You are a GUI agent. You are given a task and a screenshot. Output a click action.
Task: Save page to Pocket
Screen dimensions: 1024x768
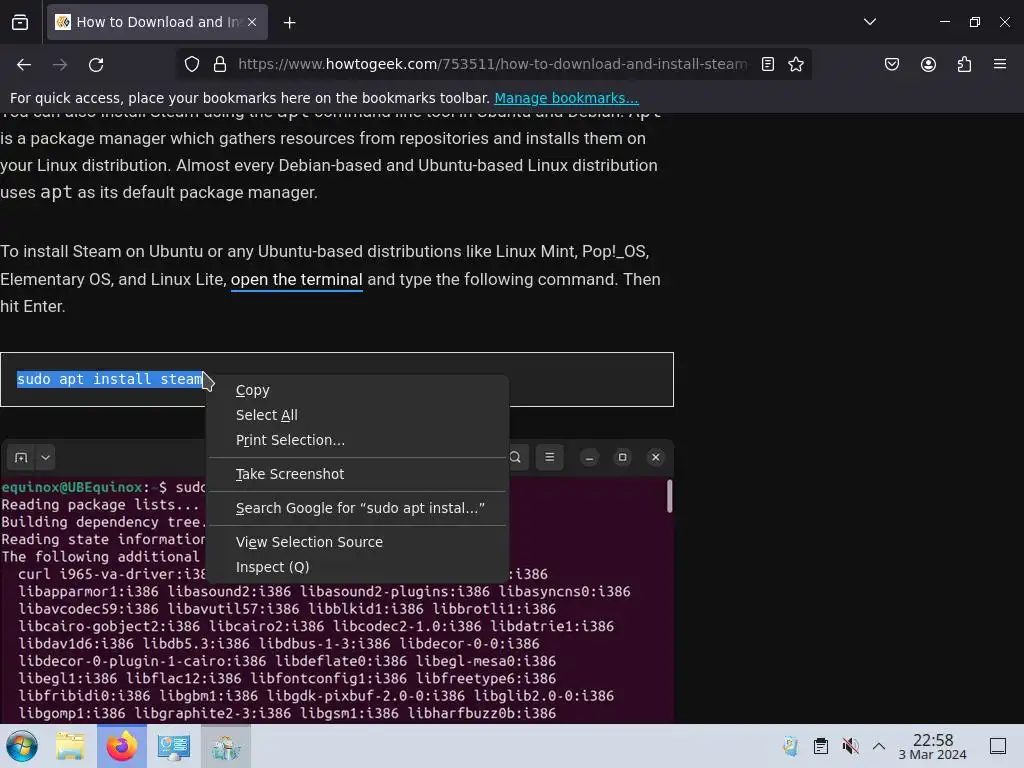(891, 64)
